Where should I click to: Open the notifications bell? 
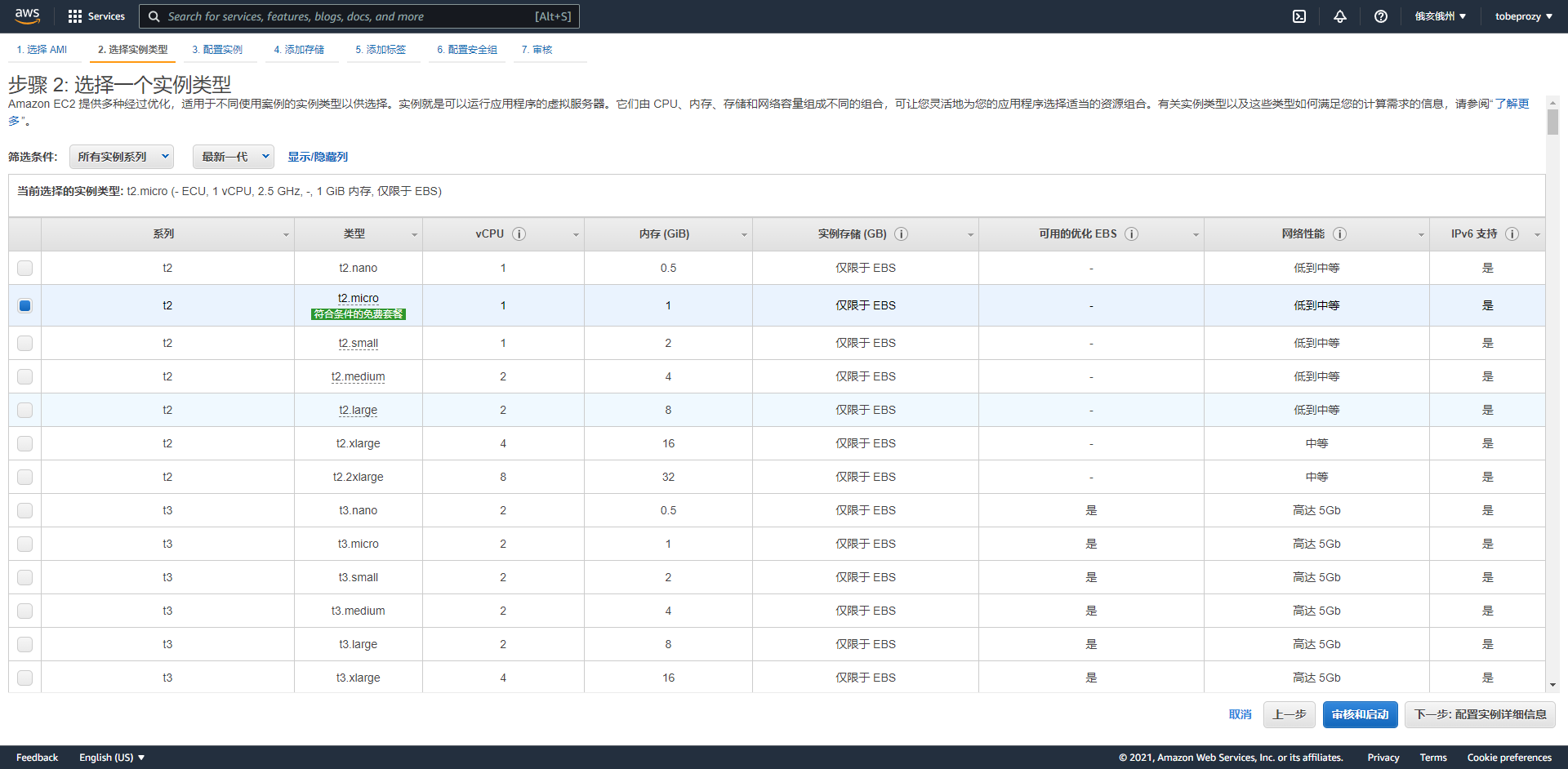[x=1340, y=16]
